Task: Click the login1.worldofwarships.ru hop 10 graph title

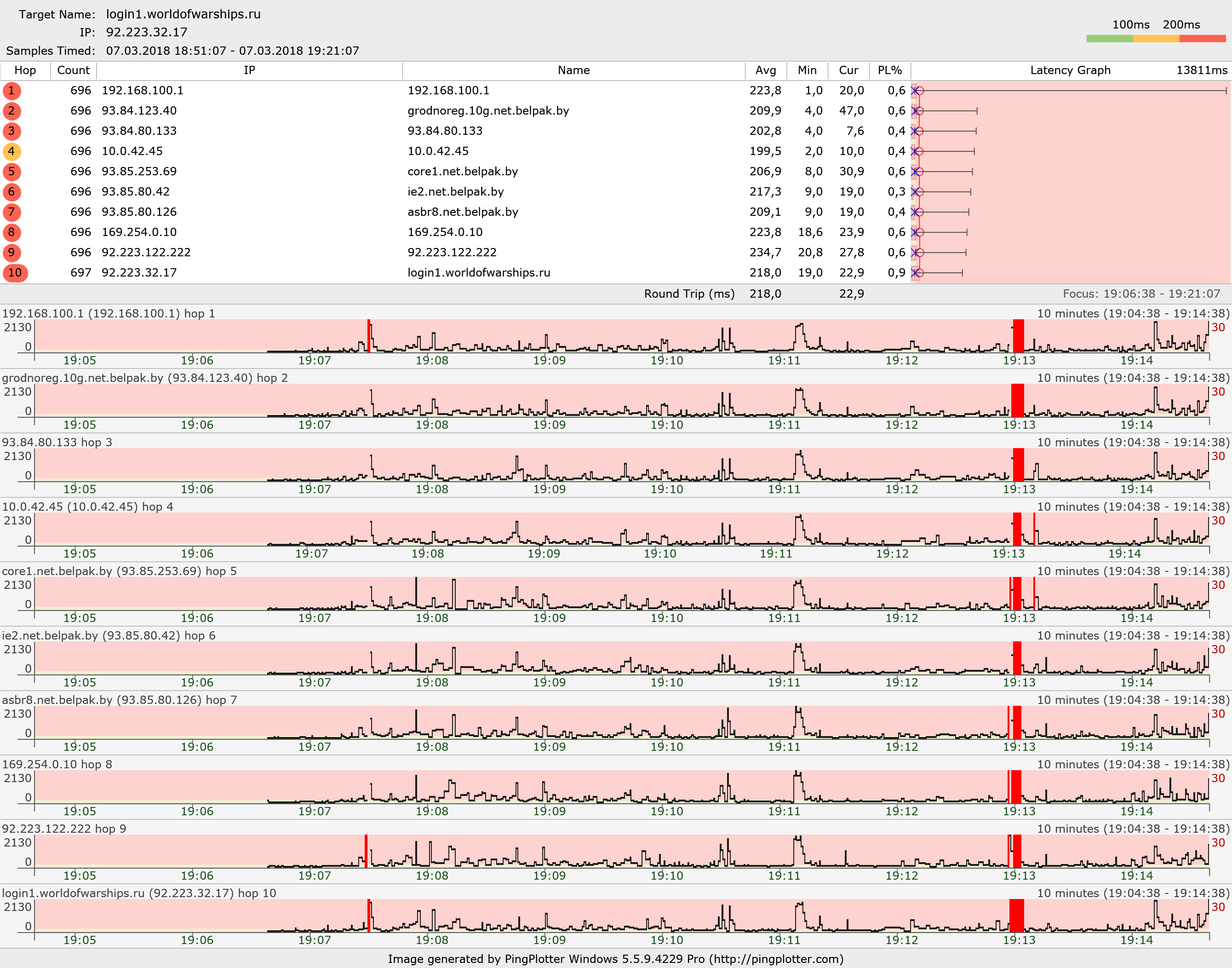Action: [x=139, y=894]
